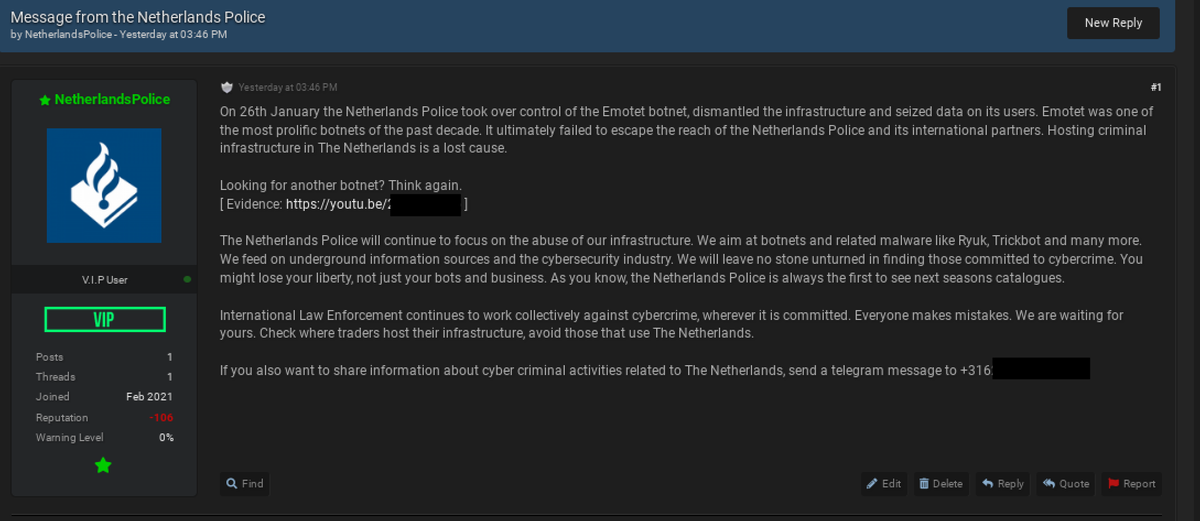
Task: Edit this post via pencil icon
Action: coord(883,484)
